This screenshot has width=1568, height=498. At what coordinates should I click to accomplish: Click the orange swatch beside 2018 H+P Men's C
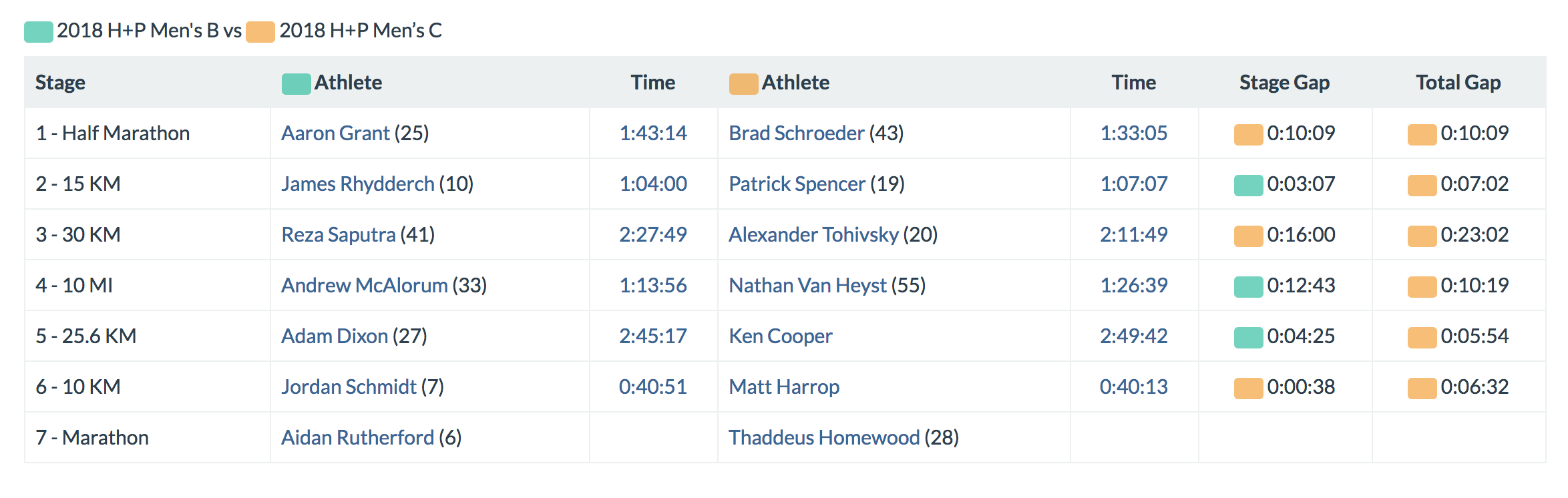pyautogui.click(x=260, y=31)
